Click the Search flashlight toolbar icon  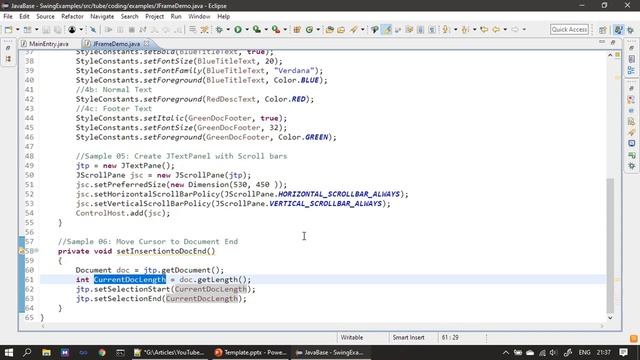[353, 29]
